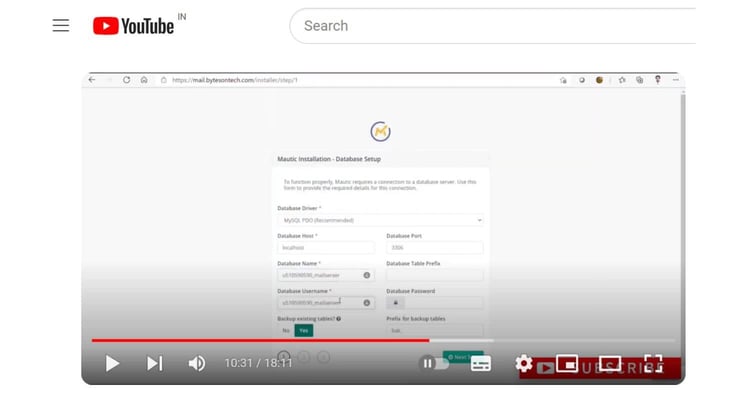
Task: Click the Database Password field
Action: (434, 303)
